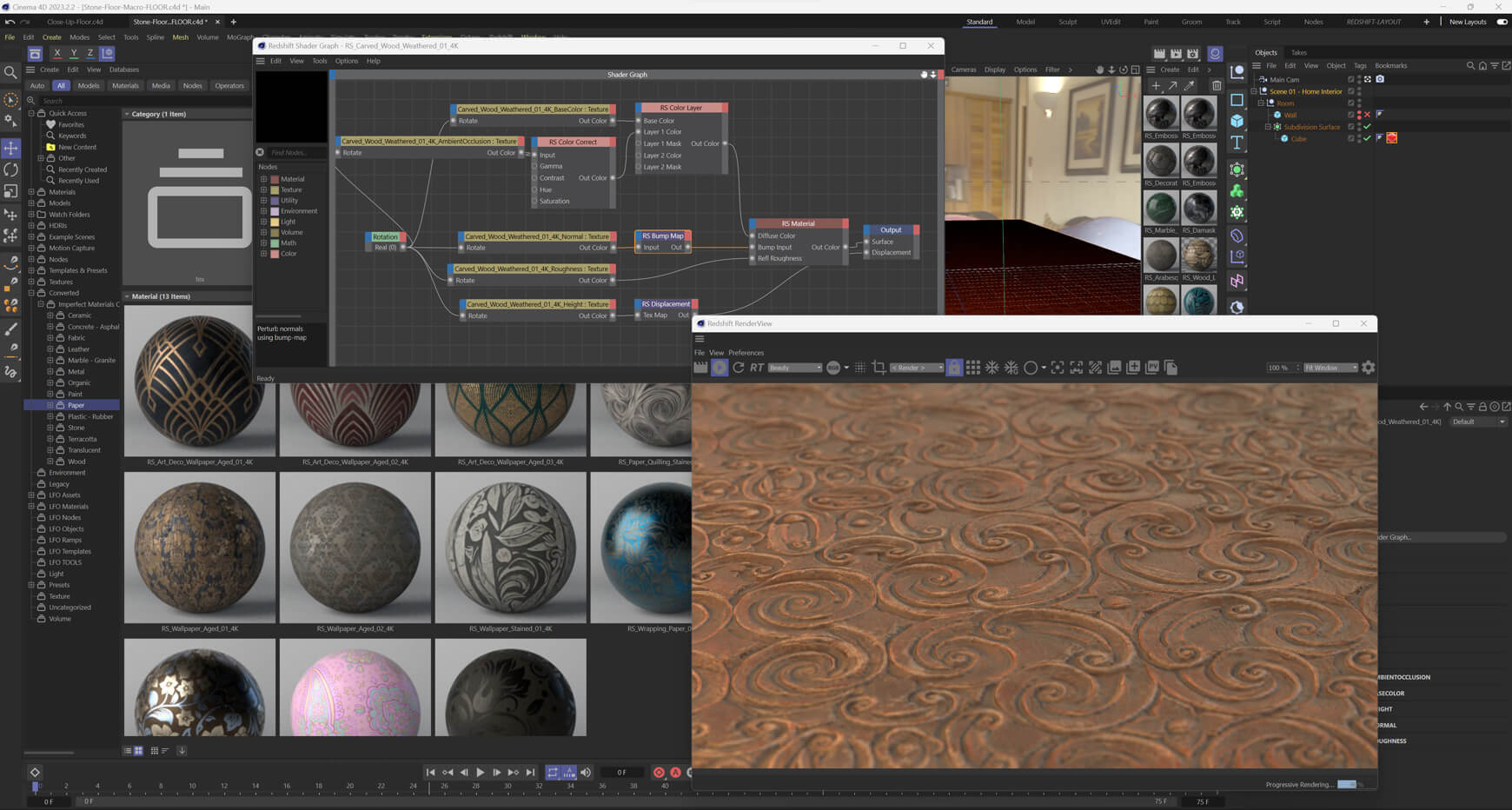Image resolution: width=1512 pixels, height=810 pixels.
Task: Click the Render View clapperboard icon above materials
Action: 1159,54
